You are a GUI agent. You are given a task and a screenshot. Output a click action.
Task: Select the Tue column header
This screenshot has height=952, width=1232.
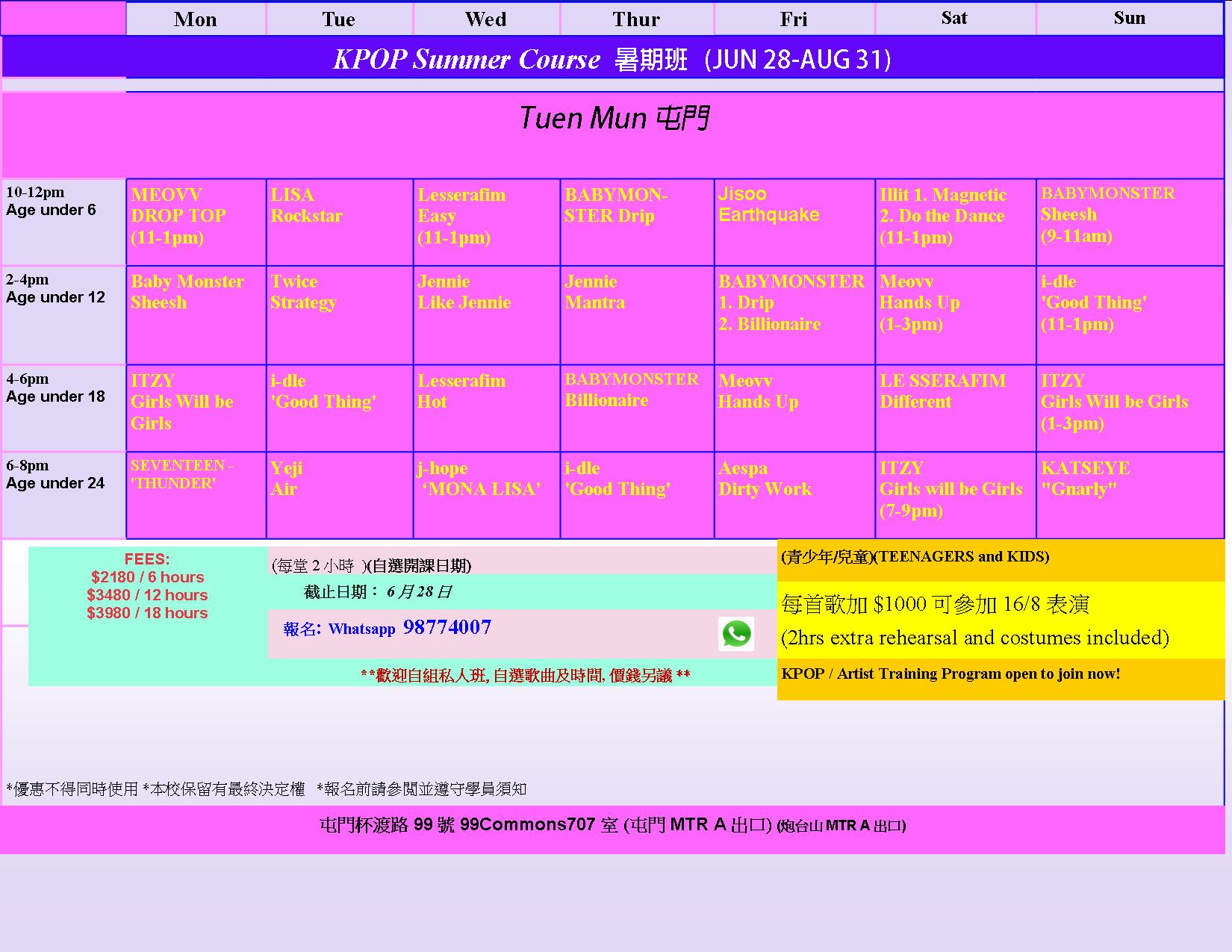pyautogui.click(x=339, y=19)
